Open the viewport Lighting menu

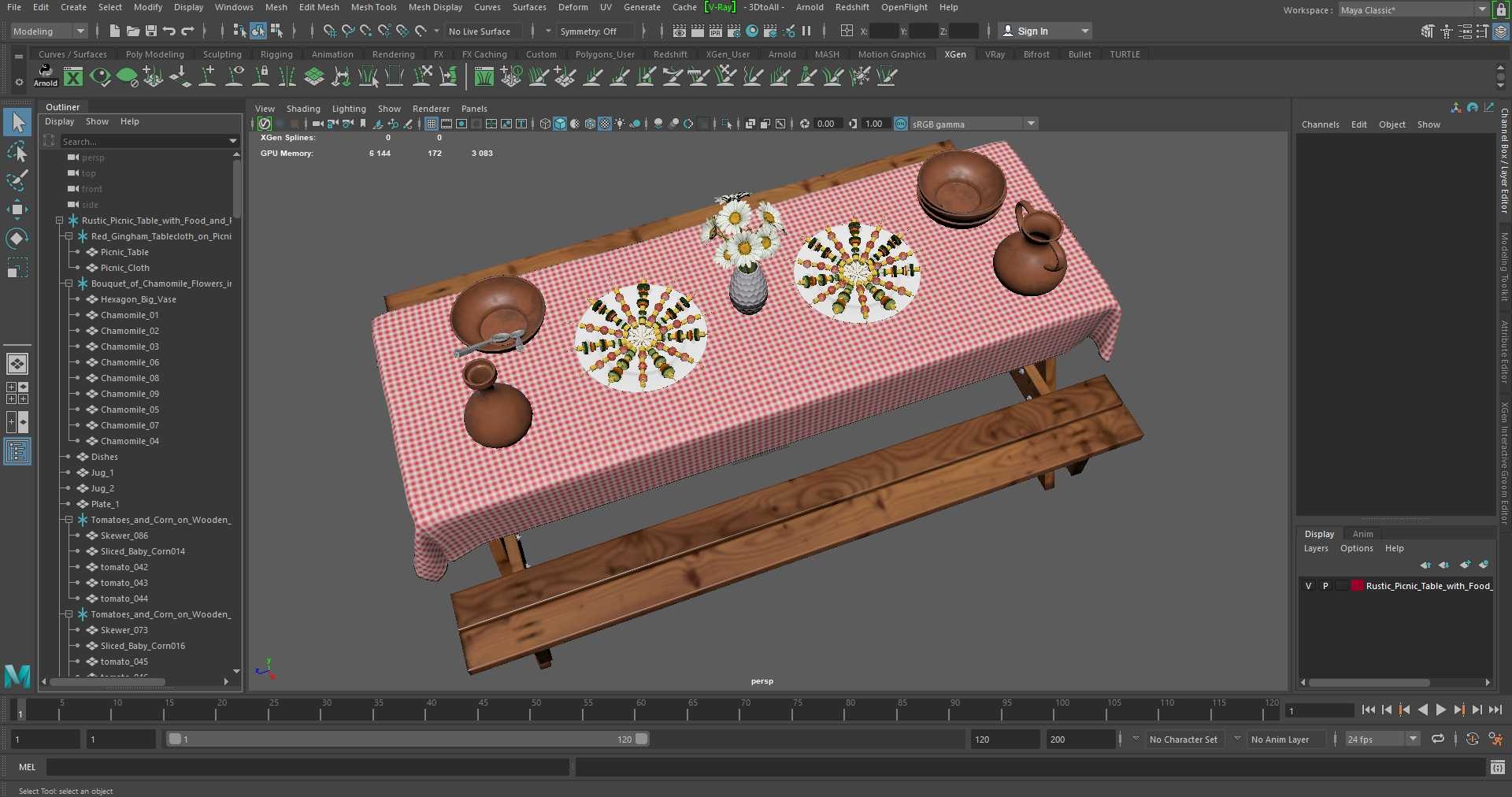point(349,109)
